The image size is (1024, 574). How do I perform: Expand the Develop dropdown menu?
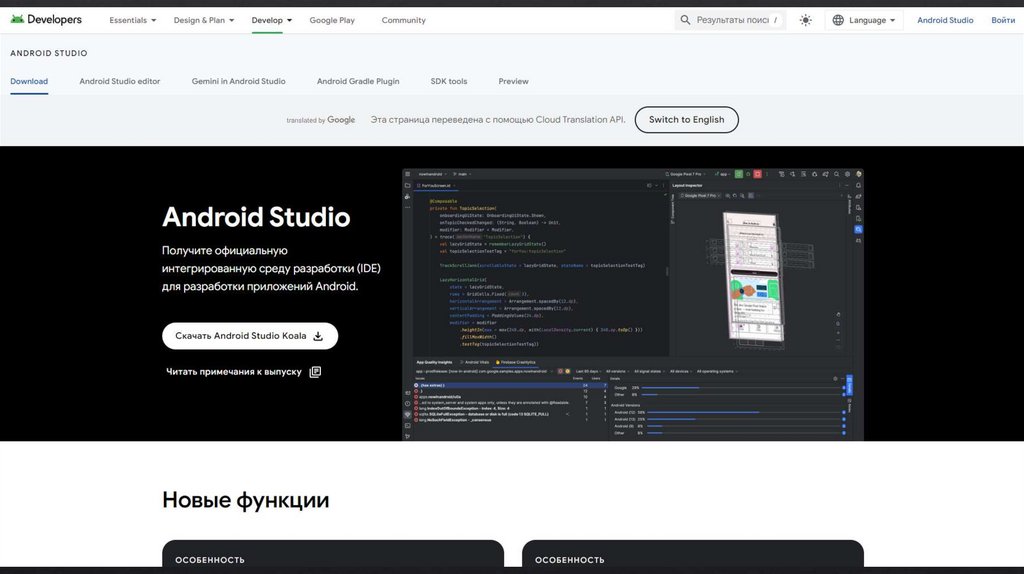coord(272,20)
